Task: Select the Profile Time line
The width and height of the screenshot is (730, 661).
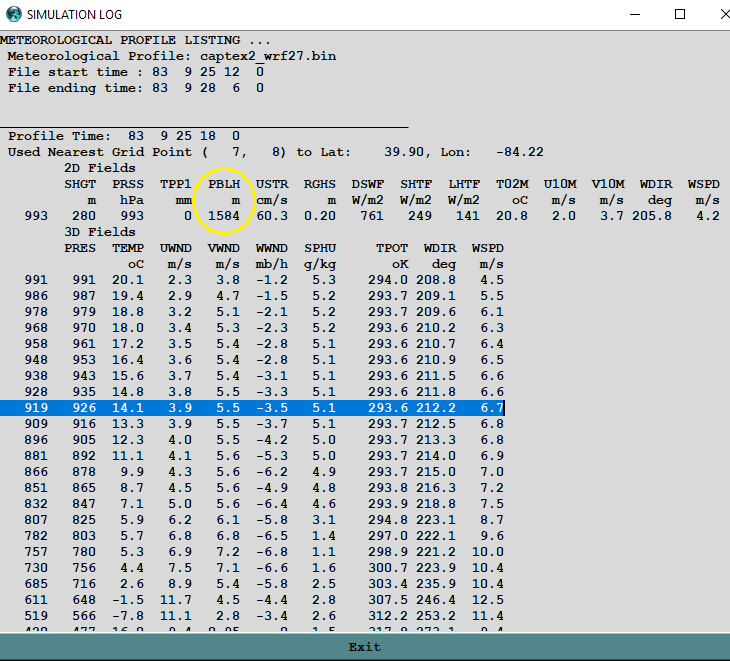Action: pos(124,136)
